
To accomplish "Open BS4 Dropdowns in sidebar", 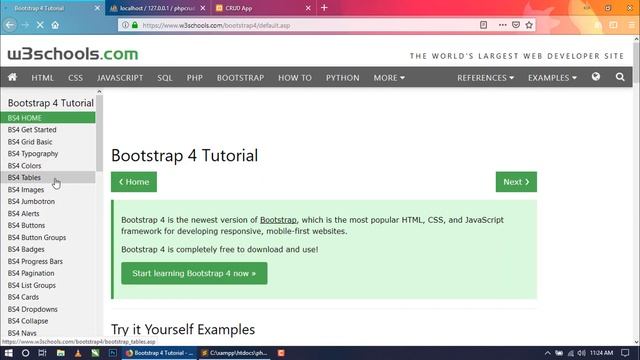I will point(48,309).
